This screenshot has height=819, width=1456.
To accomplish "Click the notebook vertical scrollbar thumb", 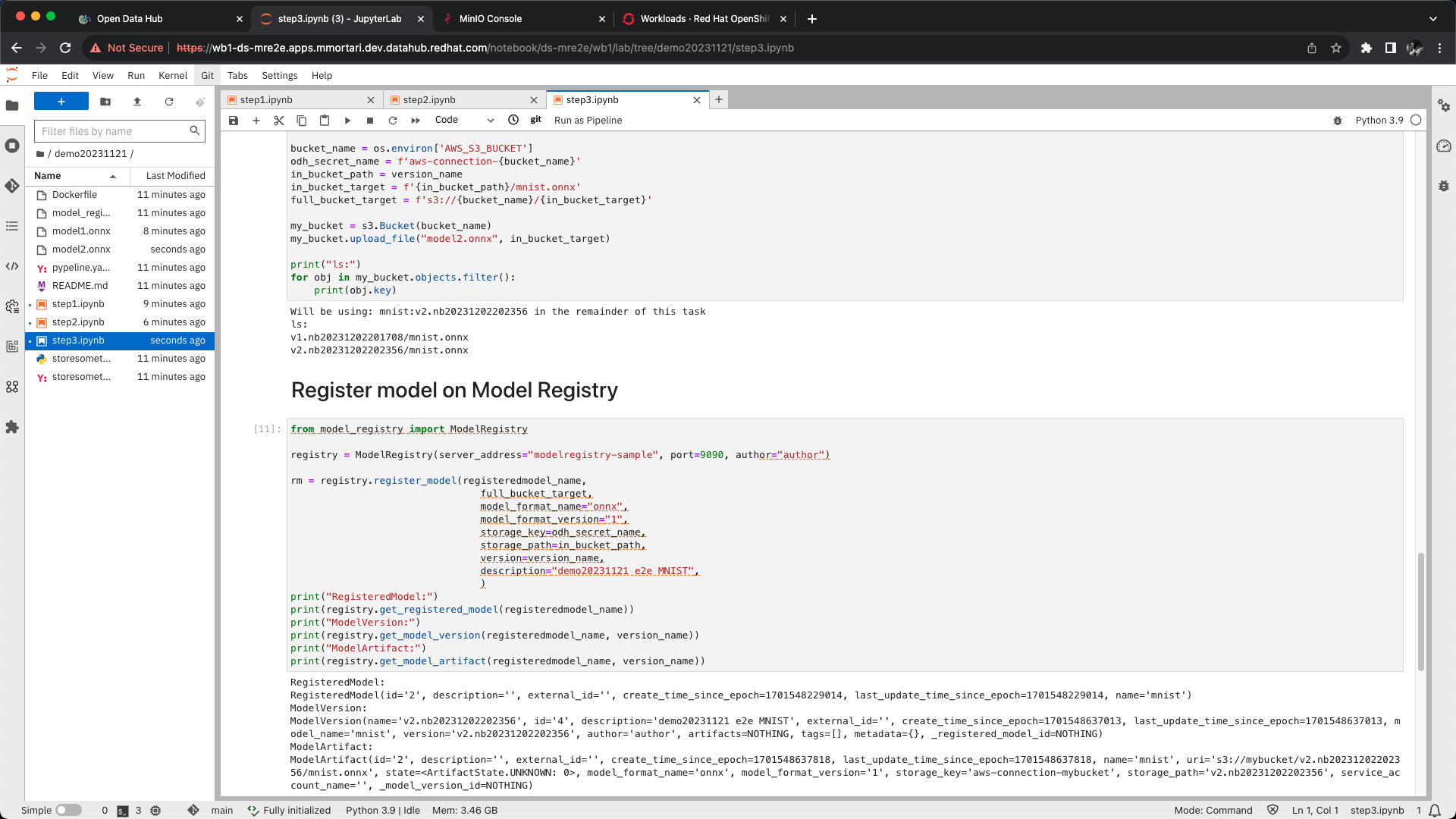I will point(1420,611).
